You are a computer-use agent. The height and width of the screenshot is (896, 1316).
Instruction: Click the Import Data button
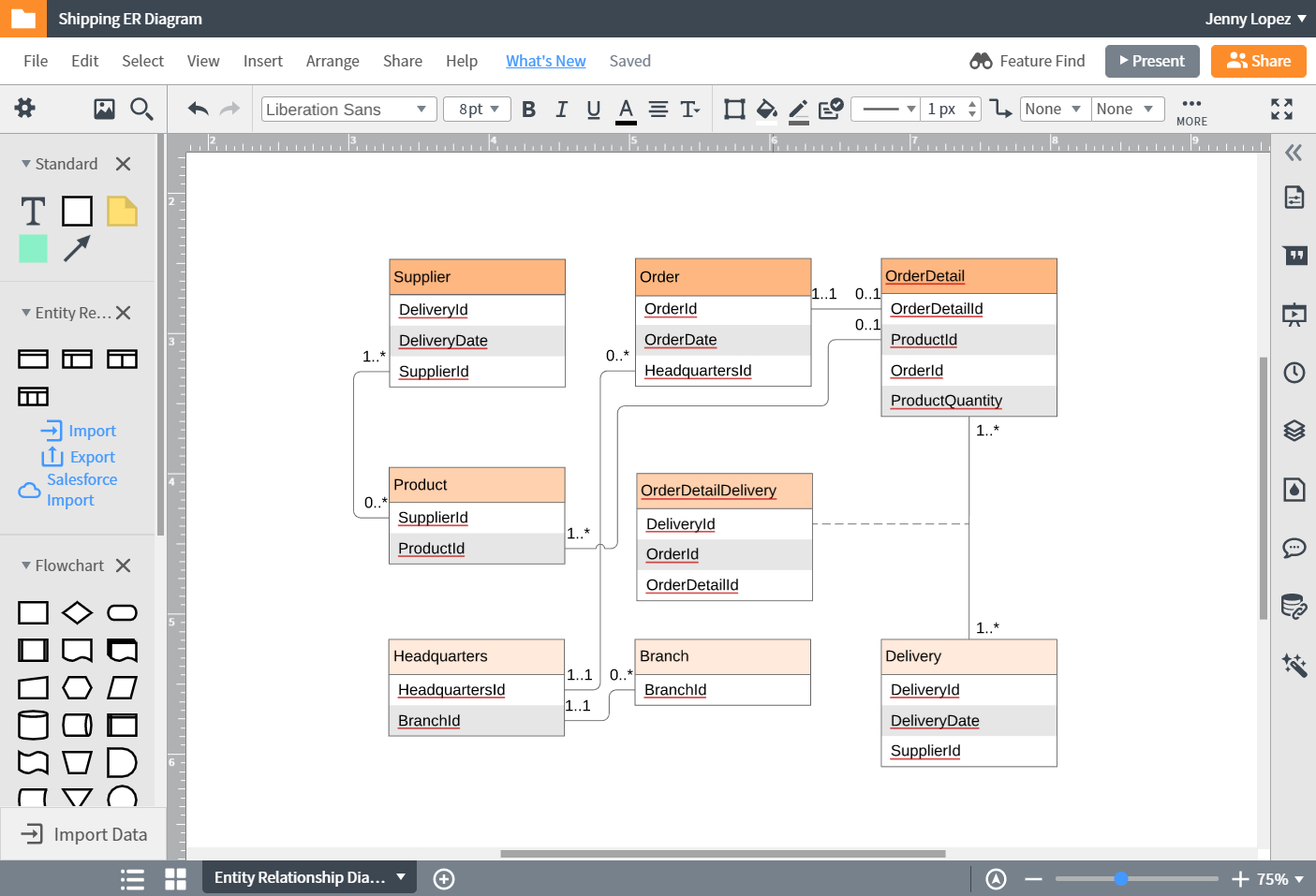click(83, 834)
